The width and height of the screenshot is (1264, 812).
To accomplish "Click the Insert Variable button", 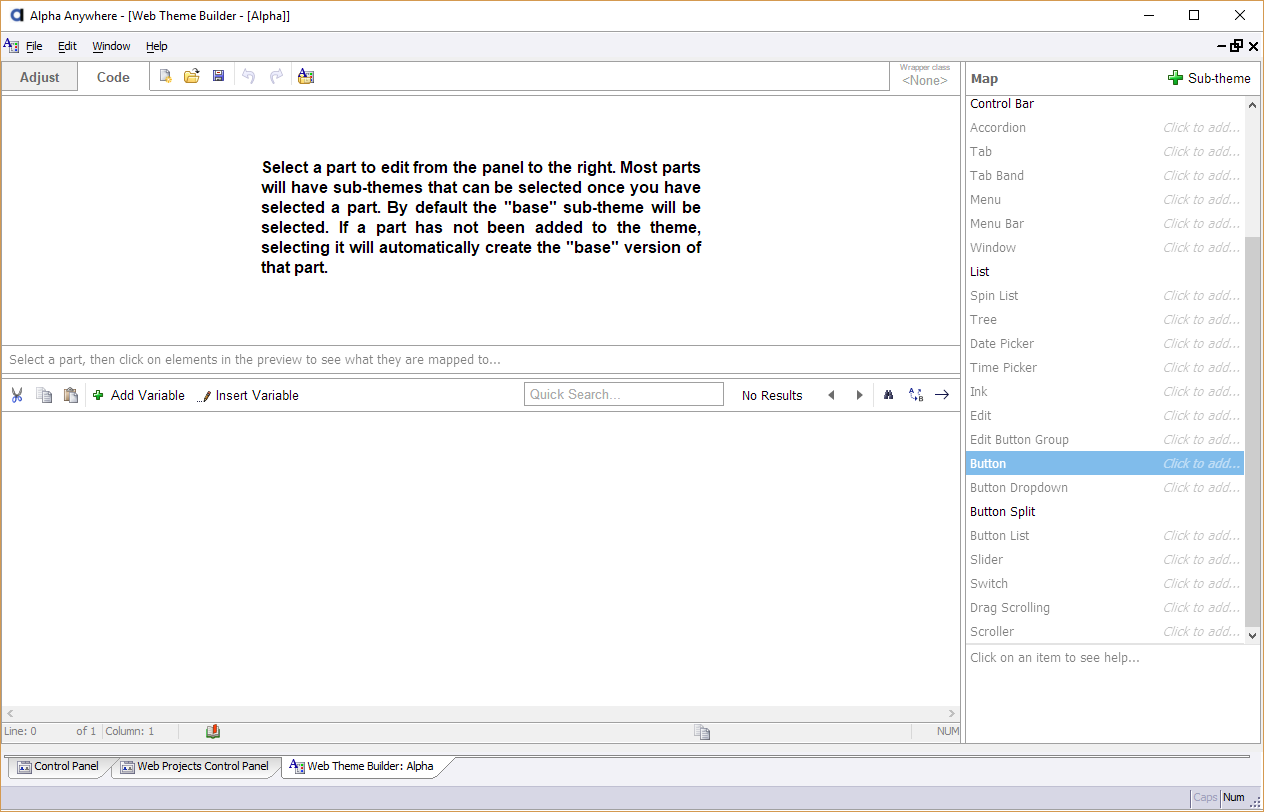I will pyautogui.click(x=248, y=395).
